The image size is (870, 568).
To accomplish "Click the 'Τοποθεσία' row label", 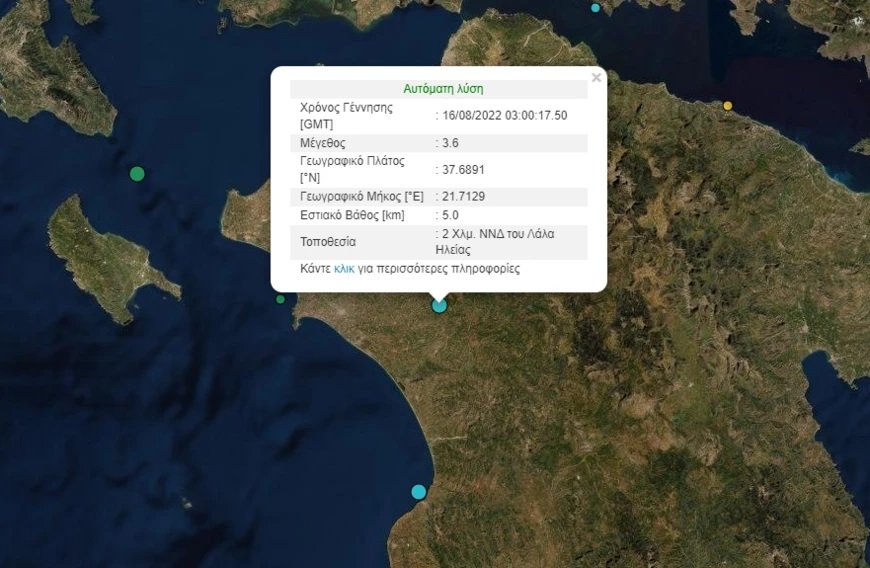I will coord(328,242).
